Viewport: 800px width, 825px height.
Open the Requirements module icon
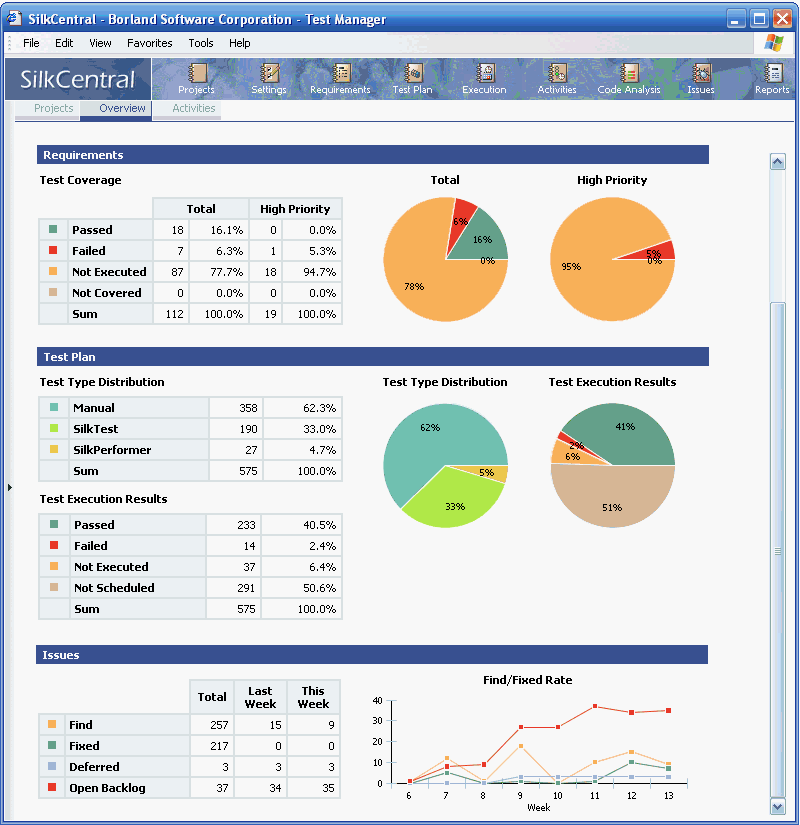coord(341,74)
